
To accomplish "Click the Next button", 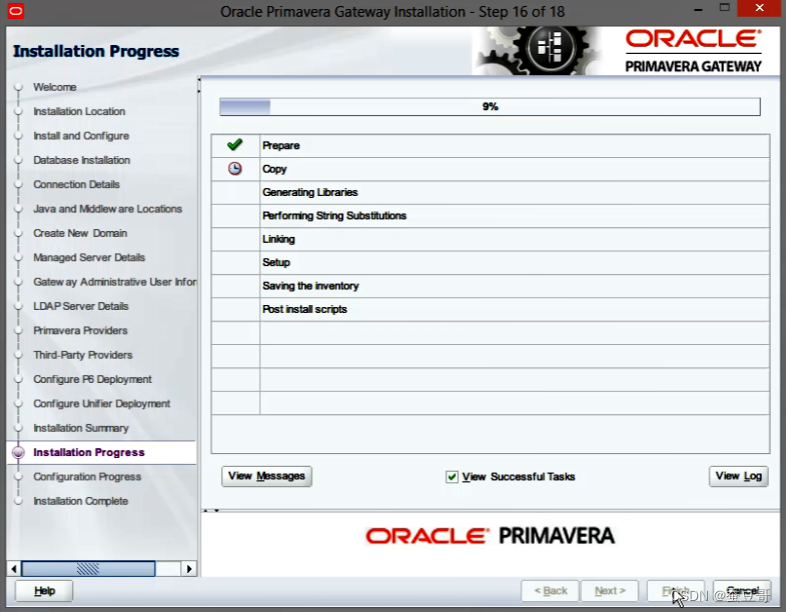I will pos(610,591).
